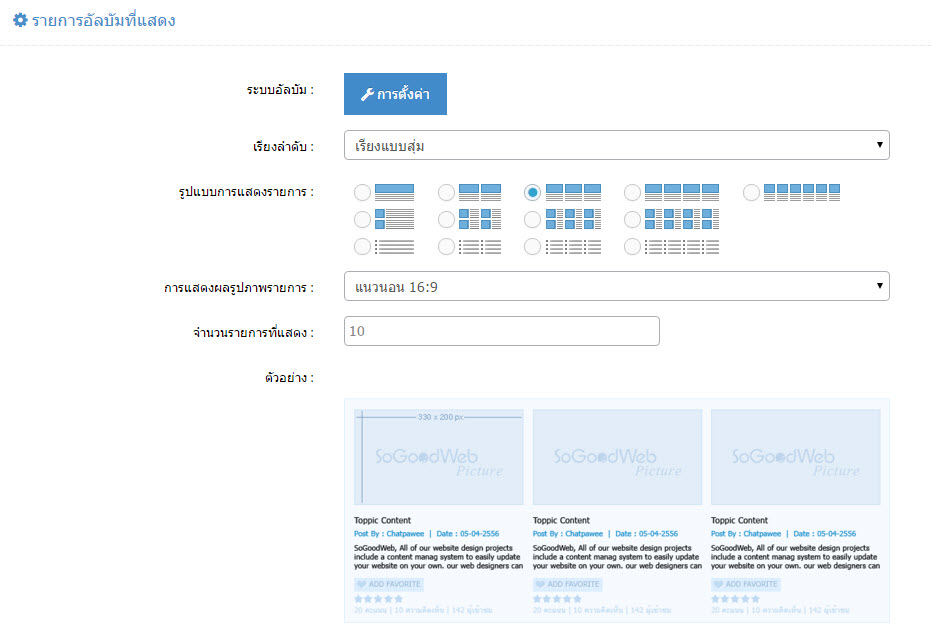The width and height of the screenshot is (931, 637).
Task: Click ADD FAVORITE under second preview card
Action: [568, 584]
